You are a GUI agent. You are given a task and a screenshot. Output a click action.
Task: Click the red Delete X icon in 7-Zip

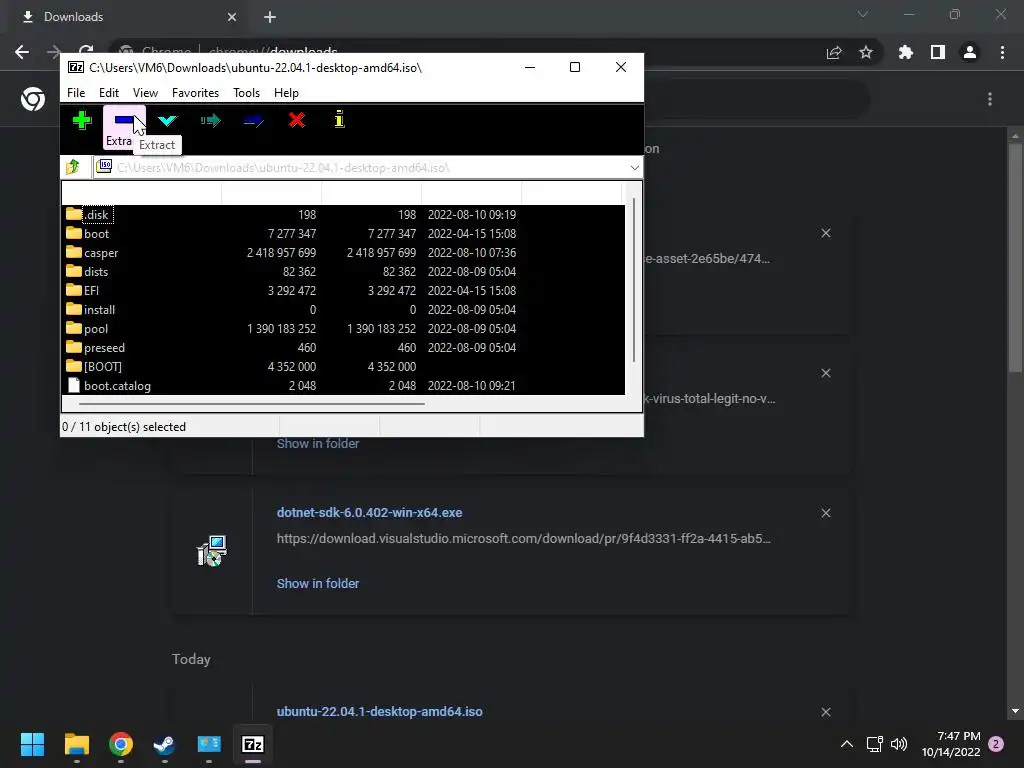pos(296,120)
